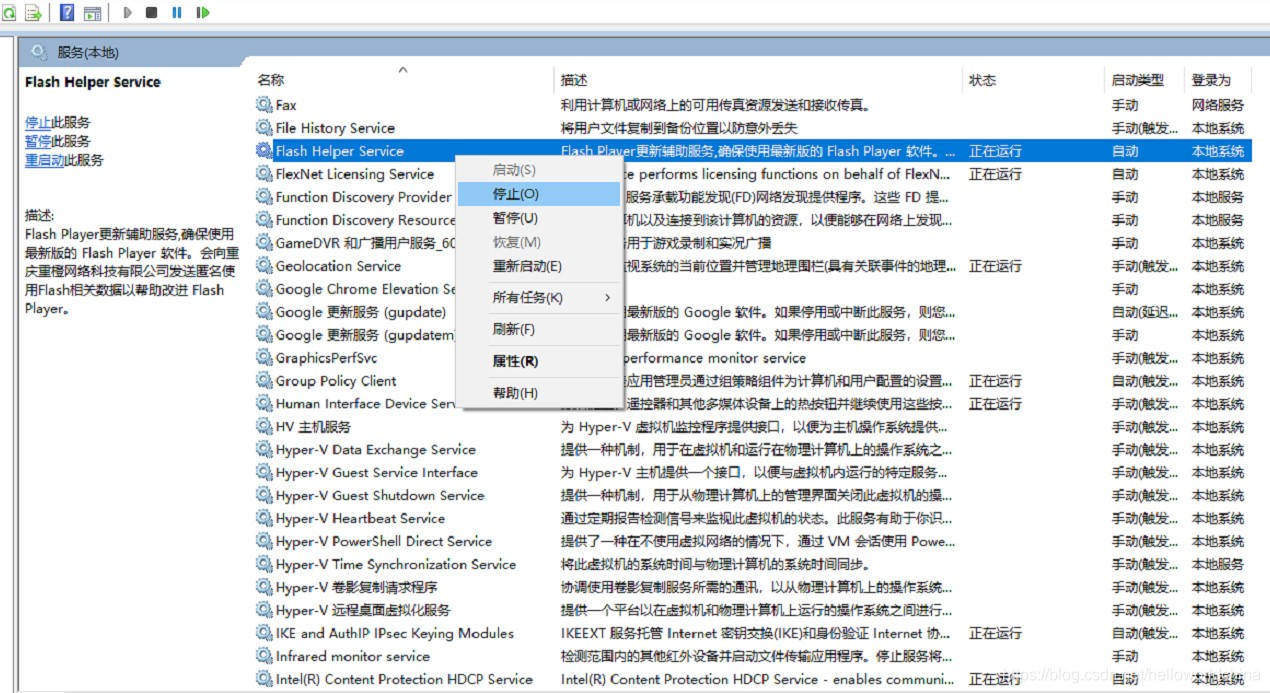Click gear icon of Hyper-V 卷影复制请求程序
Screen dimensions: 1270x693
[x=264, y=588]
